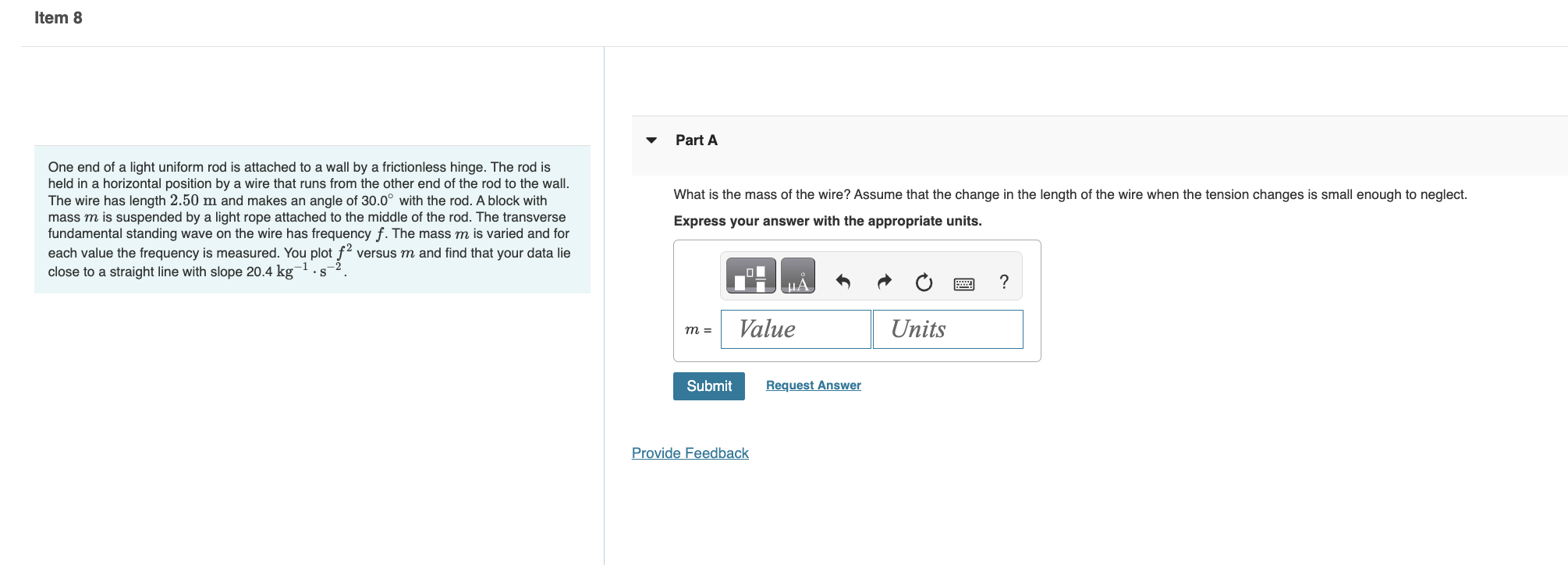The height and width of the screenshot is (565, 1568).
Task: Redo the last answer edit
Action: [884, 282]
